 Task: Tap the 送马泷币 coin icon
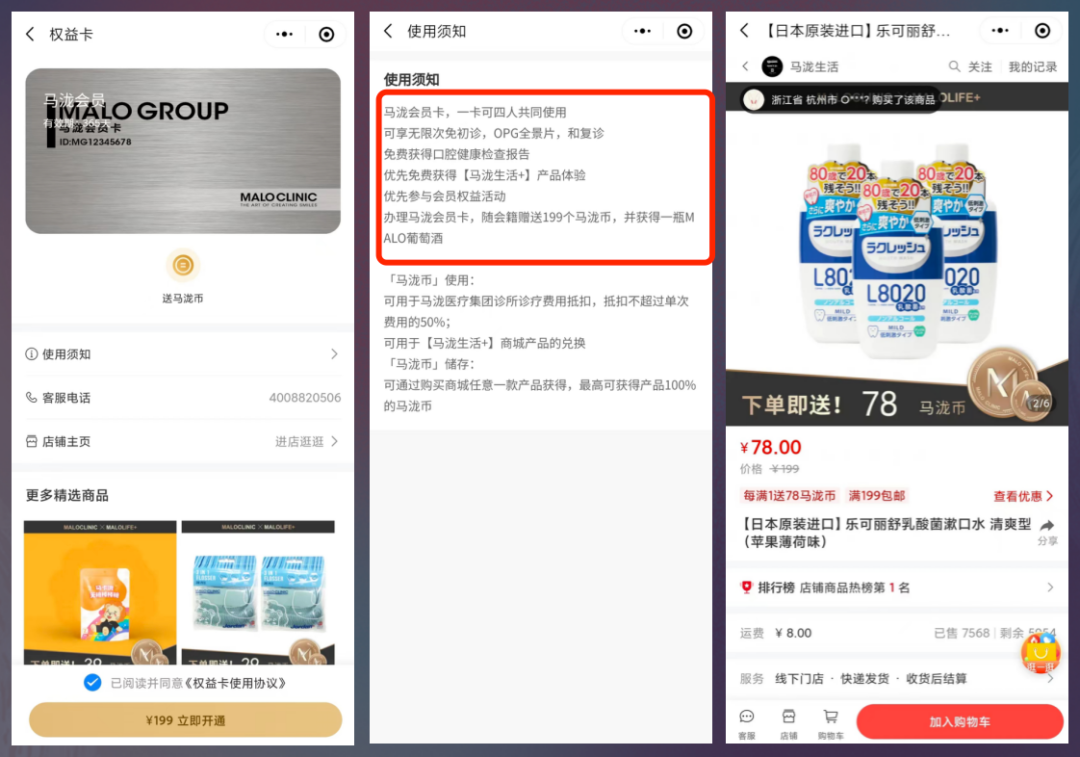(183, 266)
